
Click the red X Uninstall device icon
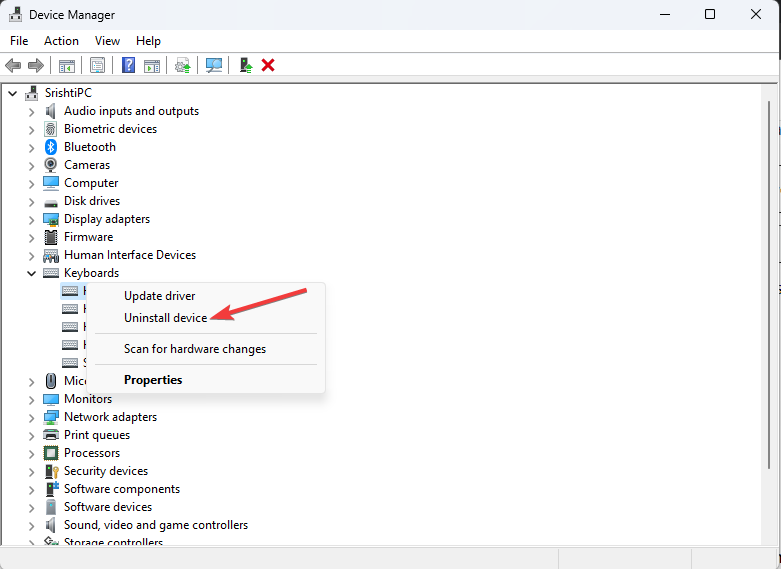[268, 65]
